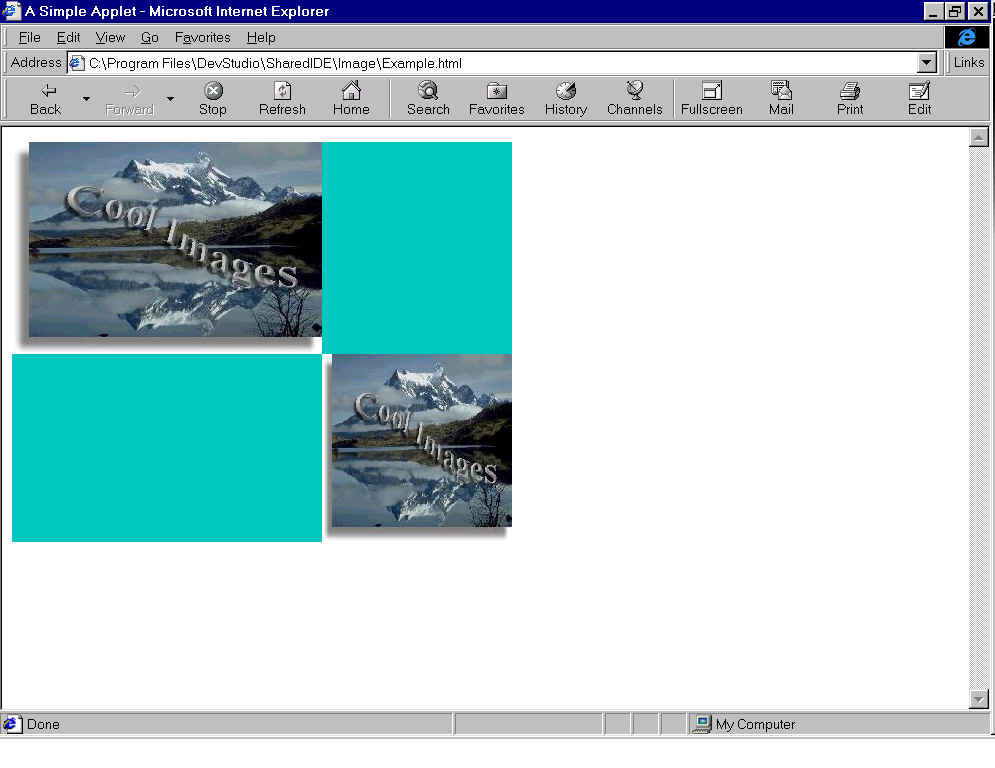Viewport: 995px width, 768px height.
Task: Refresh the current page
Action: pos(282,99)
